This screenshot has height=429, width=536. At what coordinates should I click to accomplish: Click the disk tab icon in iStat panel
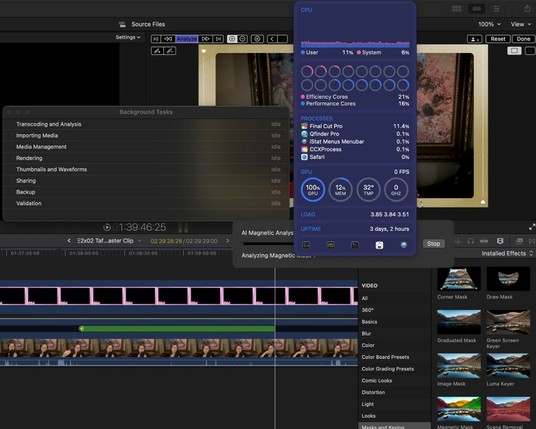355,245
